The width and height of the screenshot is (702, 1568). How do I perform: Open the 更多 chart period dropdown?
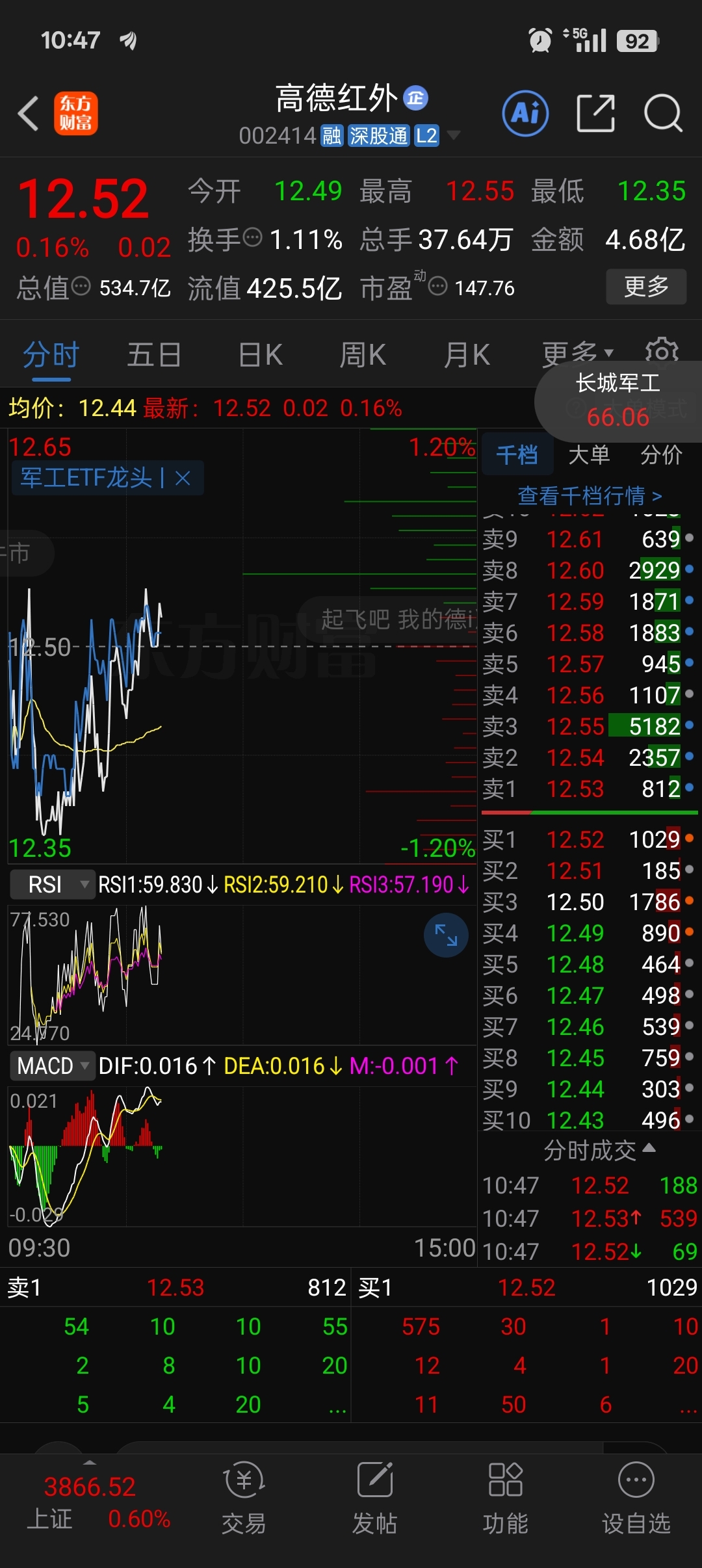(x=578, y=353)
